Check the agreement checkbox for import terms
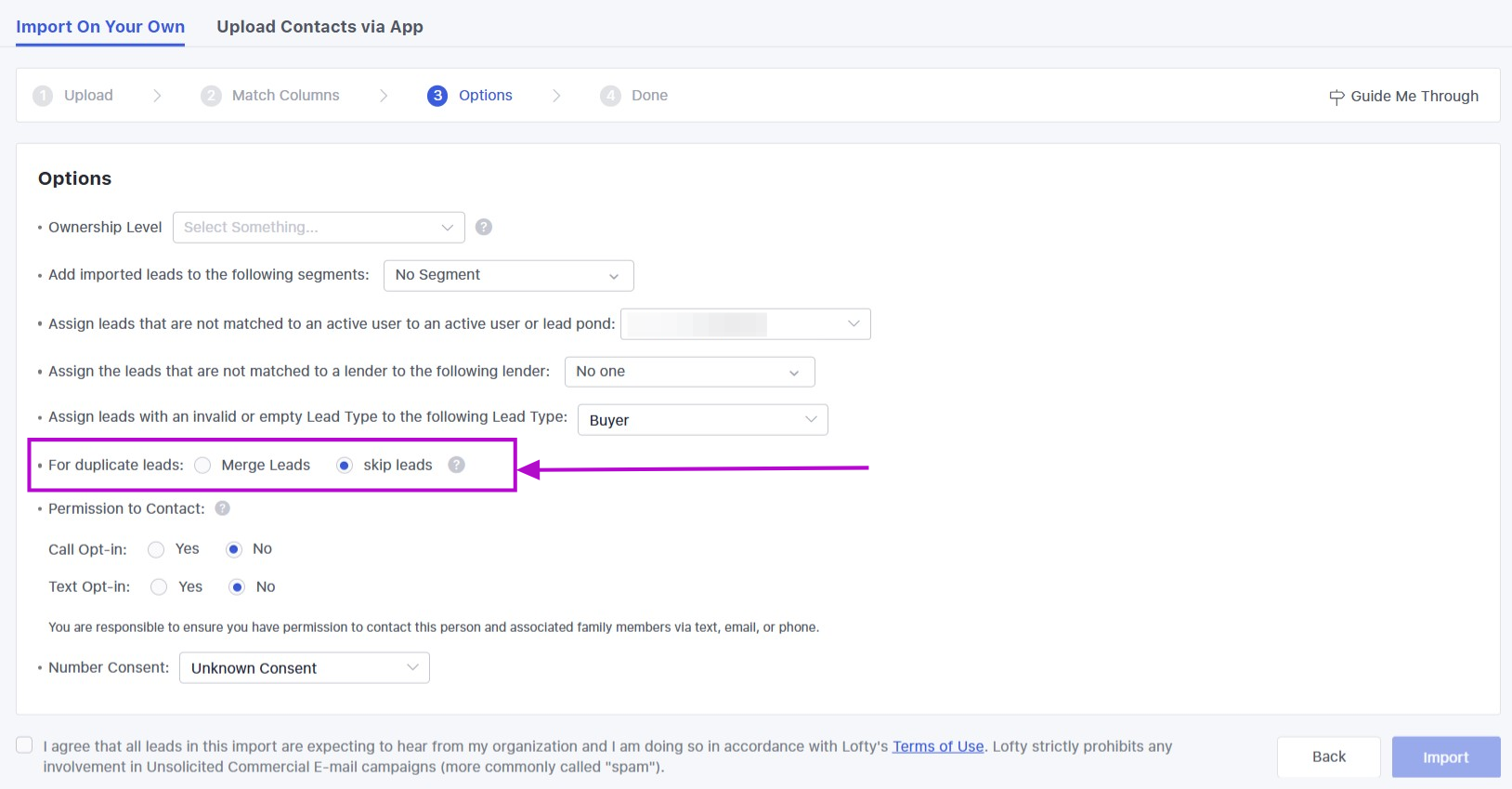1512x789 pixels. (25, 745)
